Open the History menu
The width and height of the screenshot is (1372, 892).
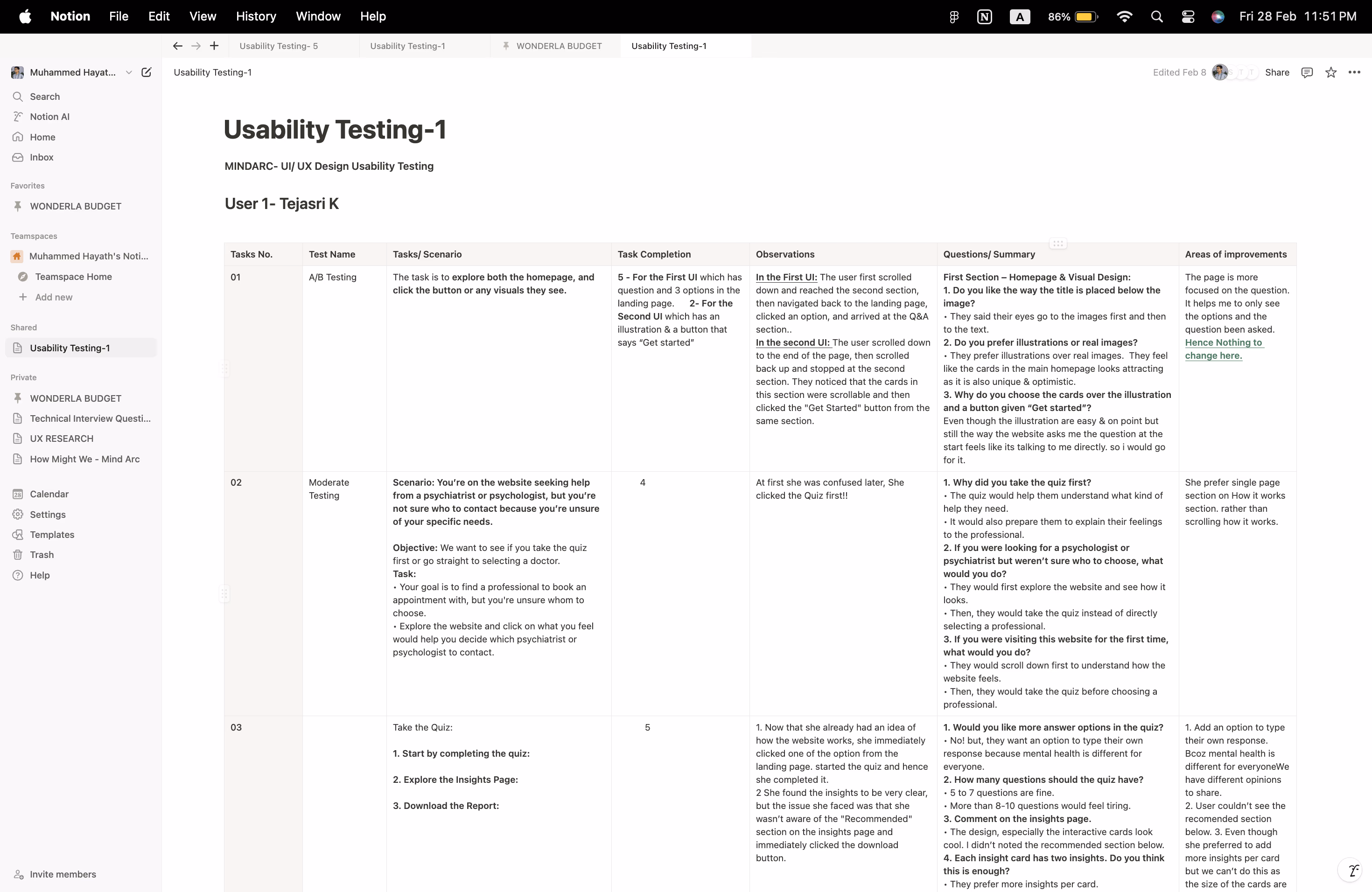coord(256,17)
